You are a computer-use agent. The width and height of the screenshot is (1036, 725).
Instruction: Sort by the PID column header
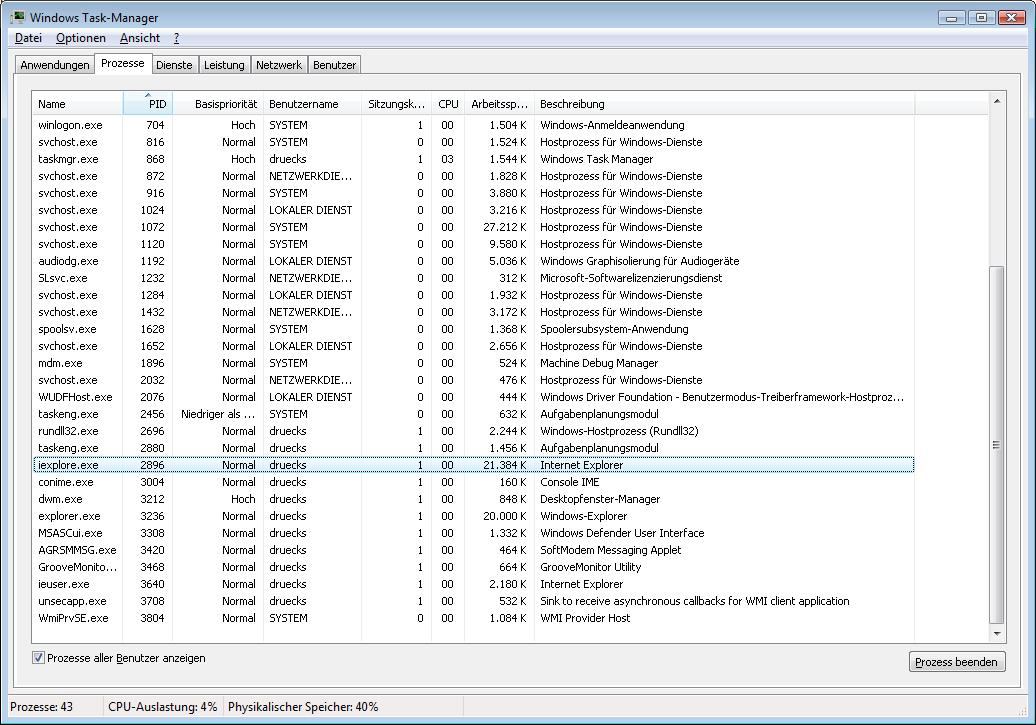pyautogui.click(x=148, y=104)
